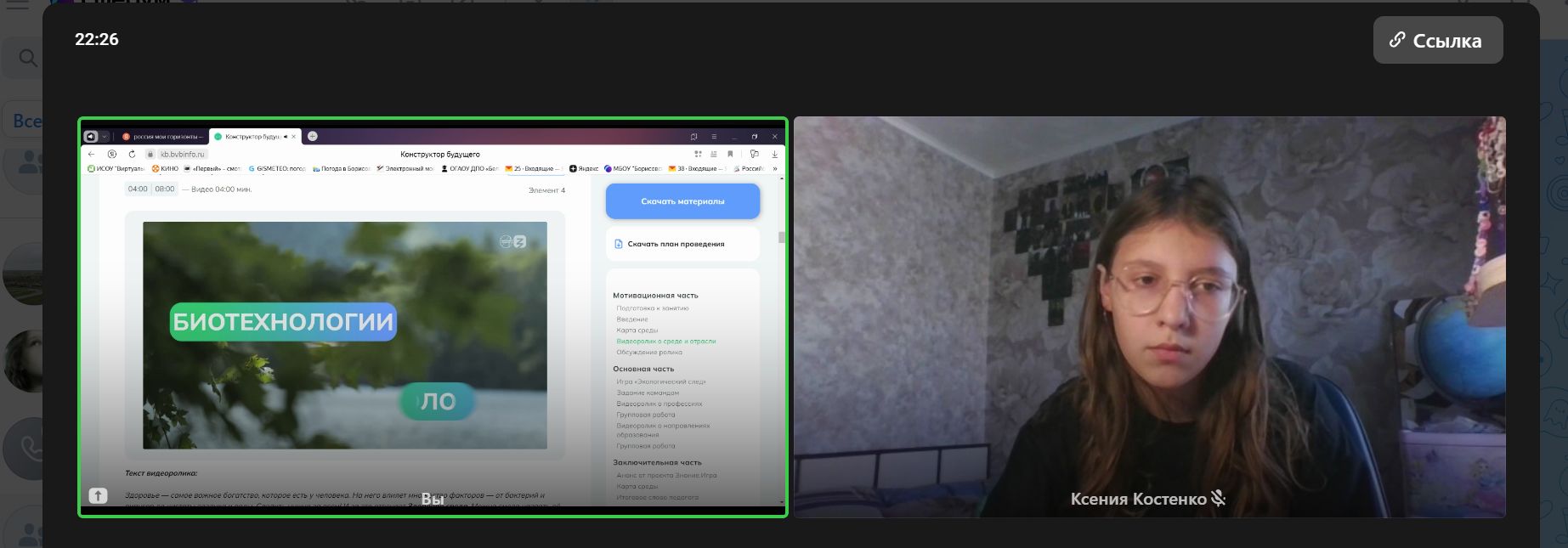
Task: Expand the bookmarks overflow » chevron
Action: click(774, 168)
